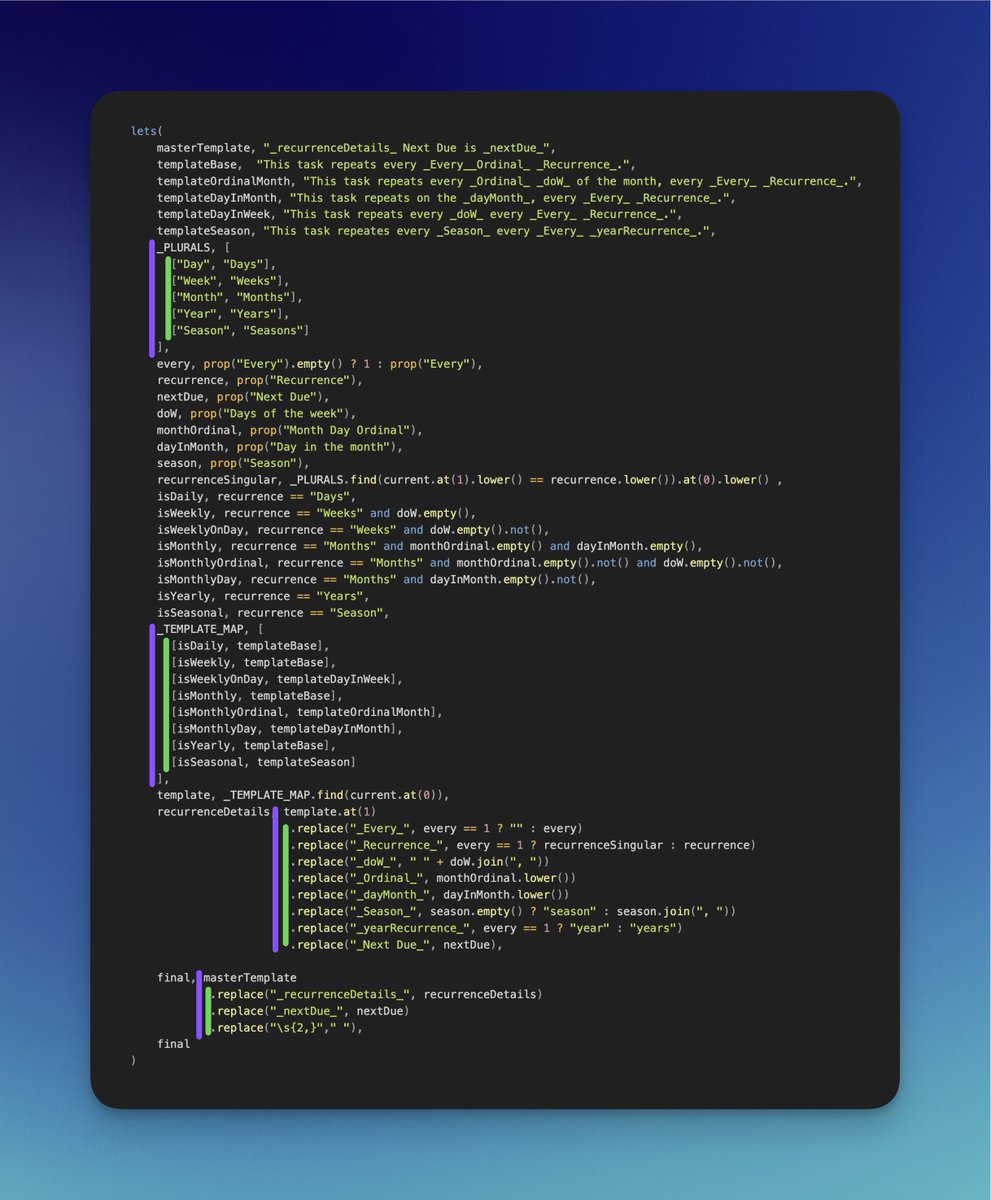
Task: Select the [isSeasonal, templateSeason] map entry
Action: (x=262, y=761)
